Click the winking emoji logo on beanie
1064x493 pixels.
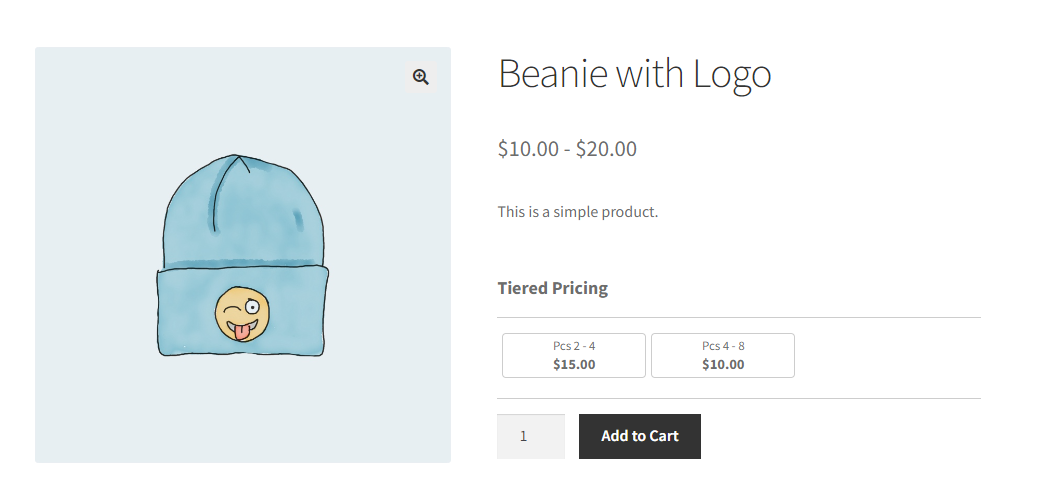[x=242, y=313]
